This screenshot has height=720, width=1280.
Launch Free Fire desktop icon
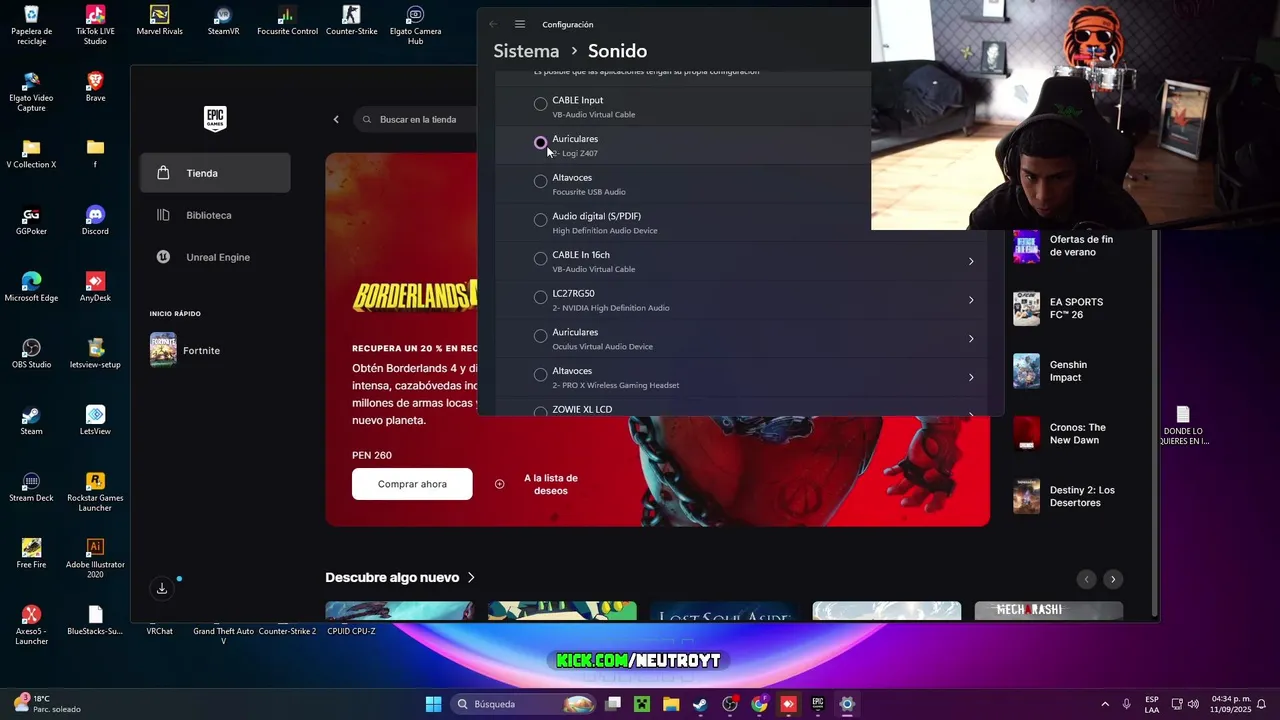coord(31,554)
